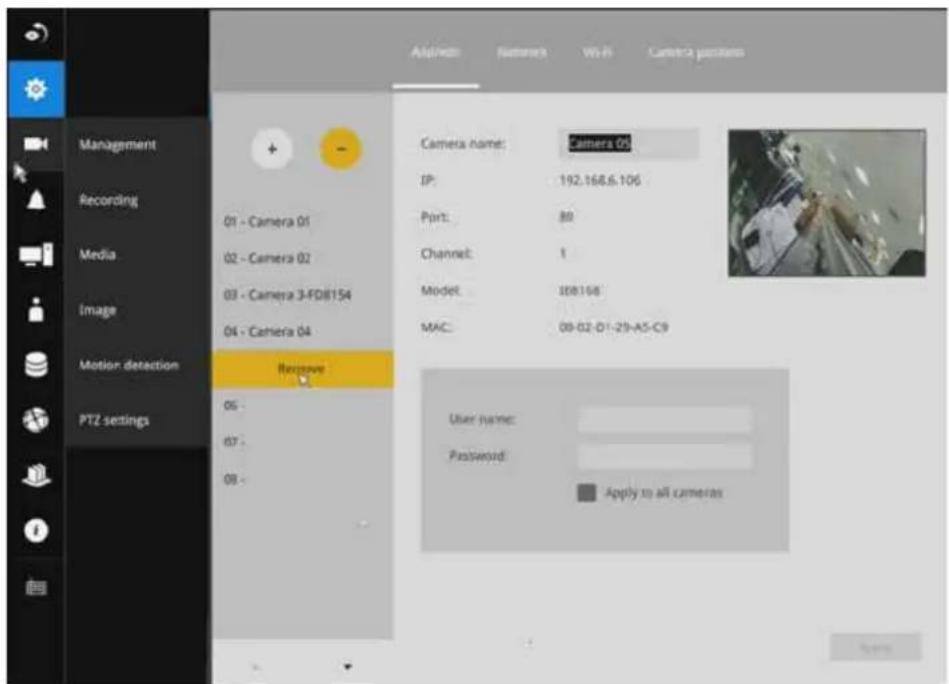Select 02 - Camera 02 in list
This screenshot has width=949, height=684.
(303, 258)
